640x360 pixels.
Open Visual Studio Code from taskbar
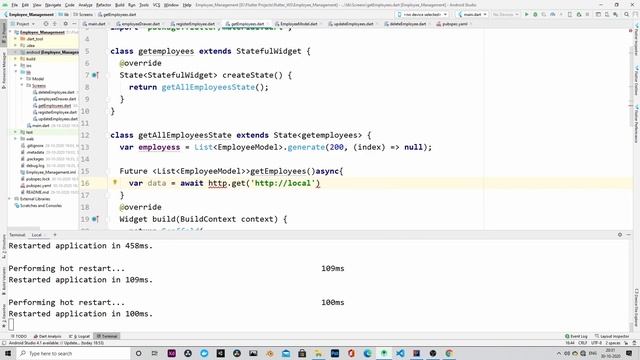[400, 353]
